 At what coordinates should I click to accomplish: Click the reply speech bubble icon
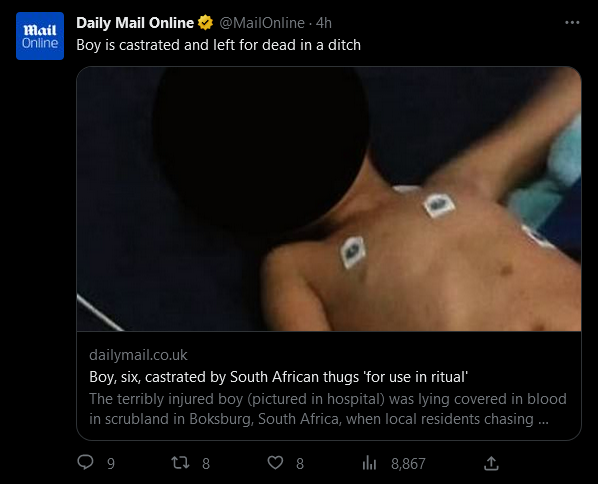(x=85, y=463)
